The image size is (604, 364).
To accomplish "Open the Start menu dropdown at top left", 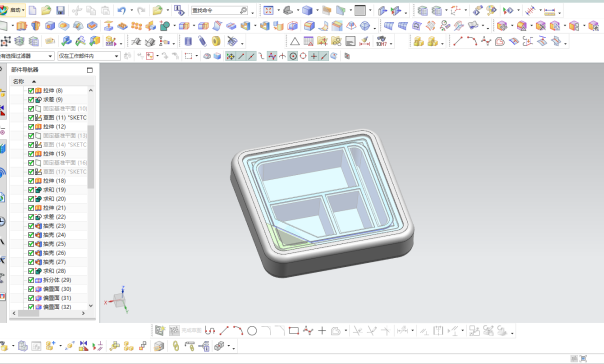I will pos(13,10).
